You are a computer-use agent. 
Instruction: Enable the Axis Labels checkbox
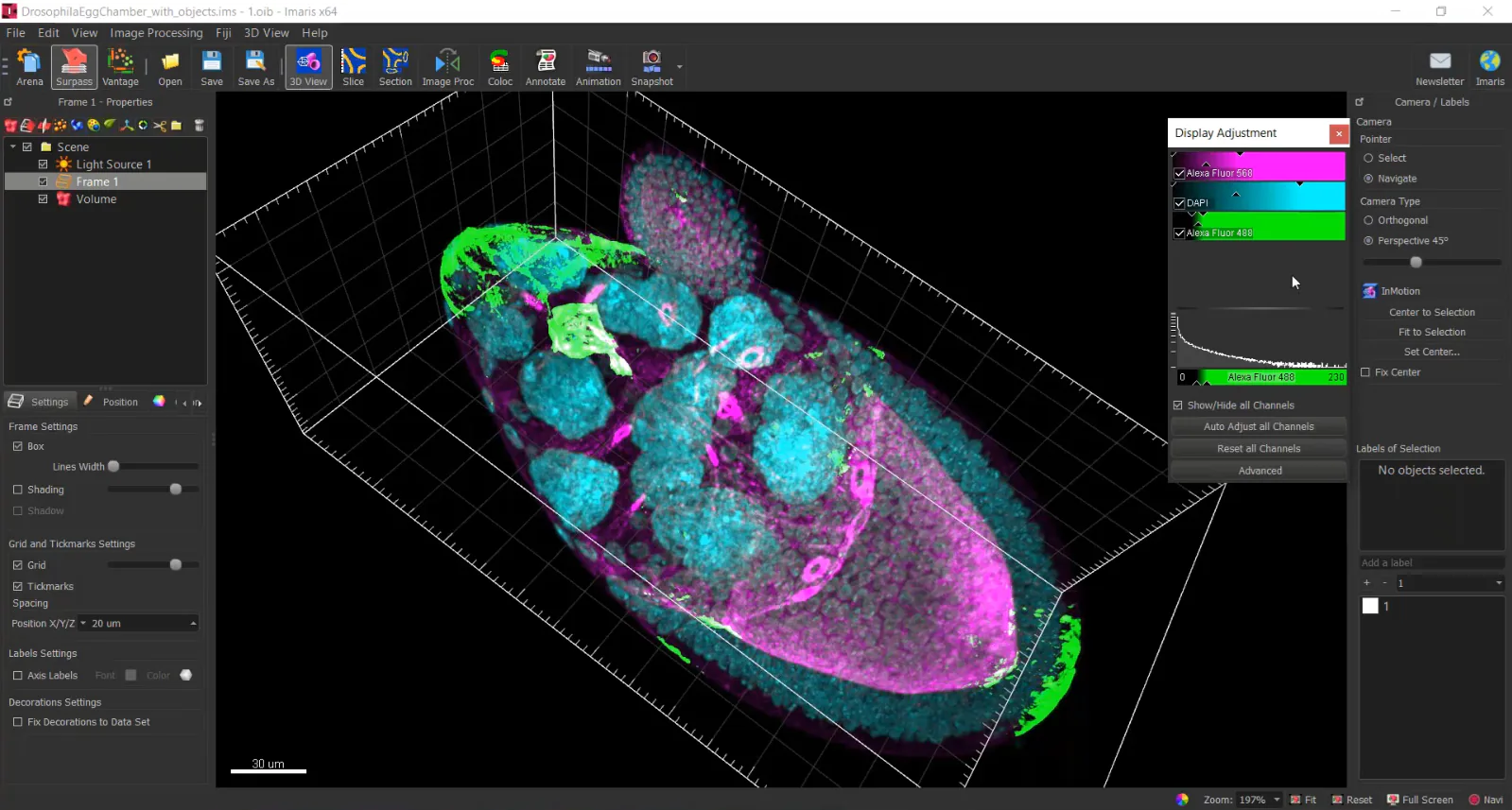[x=17, y=676]
